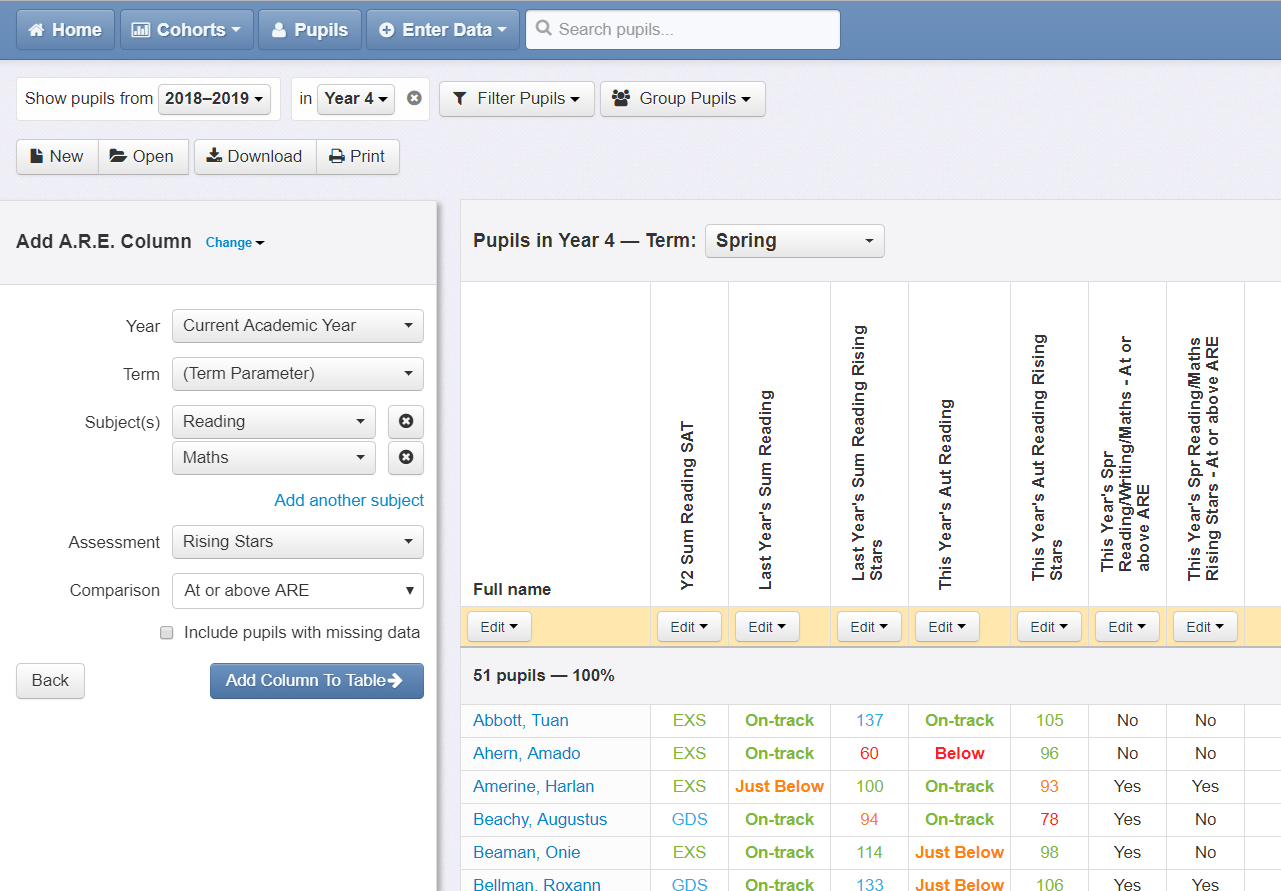Open pupil Amerine, Harlan
This screenshot has width=1281, height=891.
pos(534,787)
